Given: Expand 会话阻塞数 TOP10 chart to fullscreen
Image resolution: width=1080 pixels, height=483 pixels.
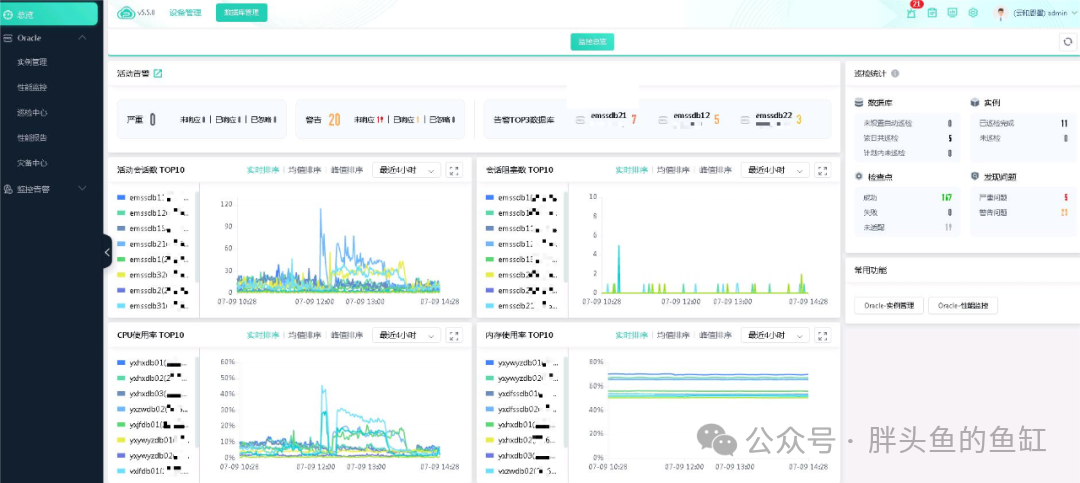Looking at the screenshot, I should (823, 170).
